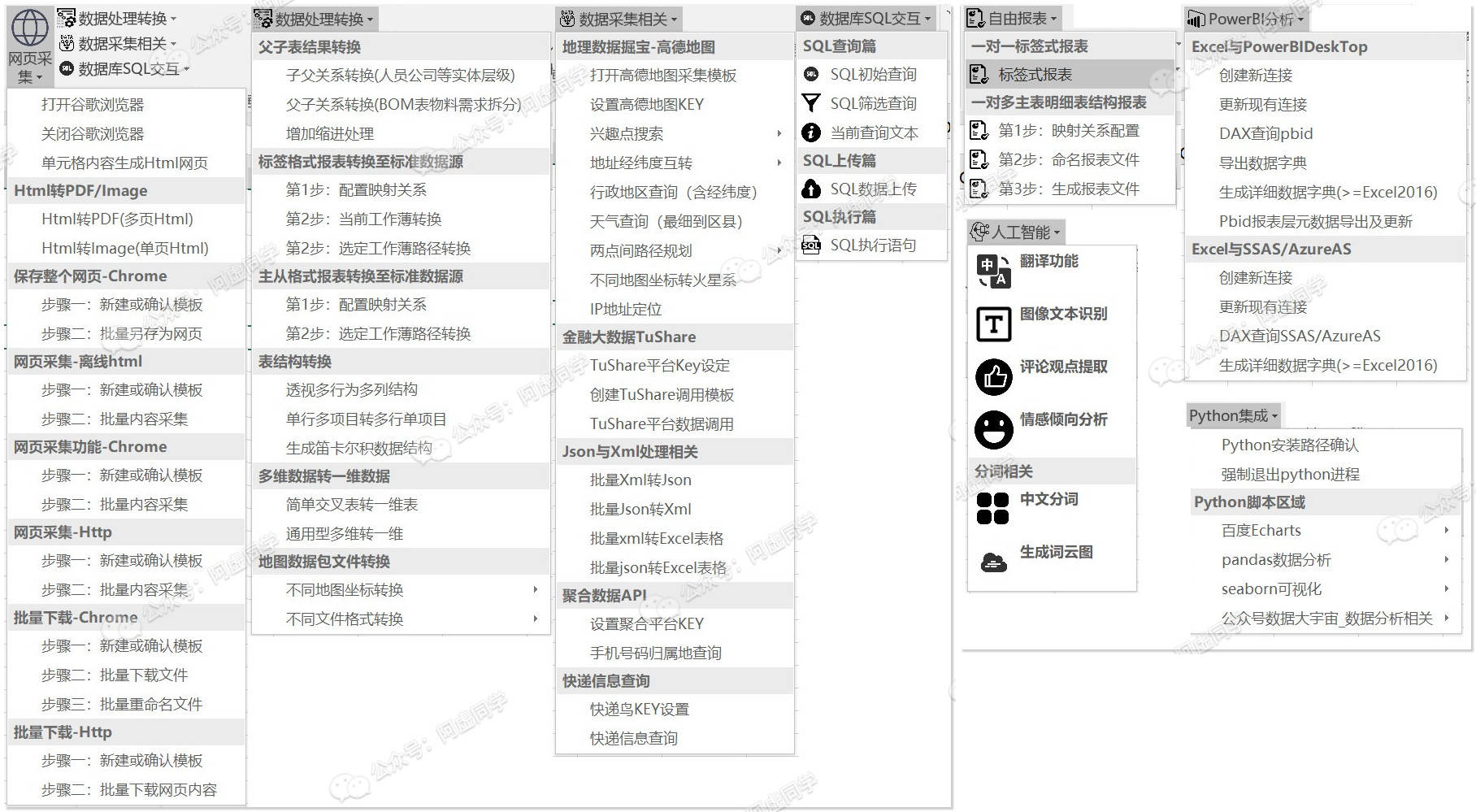Choose Html转Image(单页Html)
The width and height of the screenshot is (1476, 812).
coord(126,248)
